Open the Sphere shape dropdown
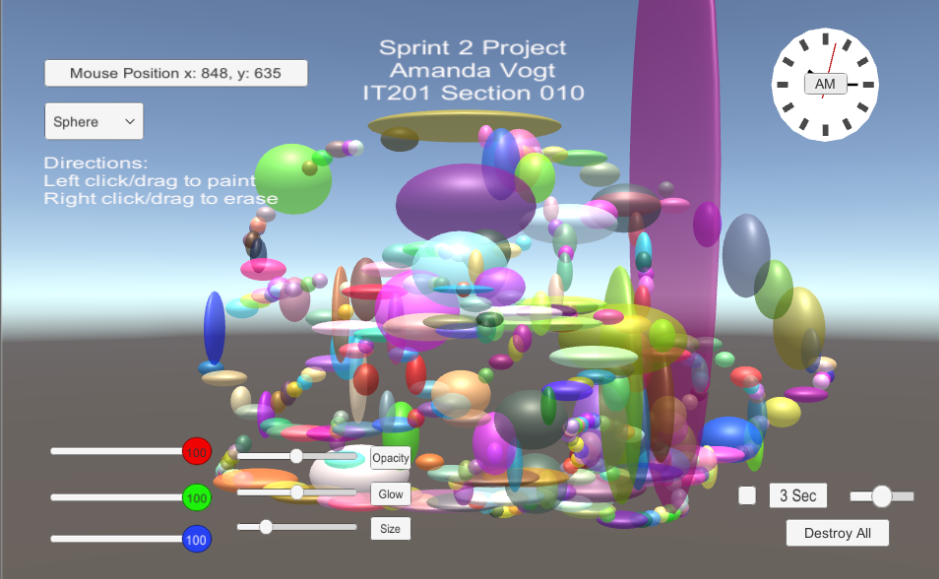Viewport: 939px width, 579px height. (94, 122)
